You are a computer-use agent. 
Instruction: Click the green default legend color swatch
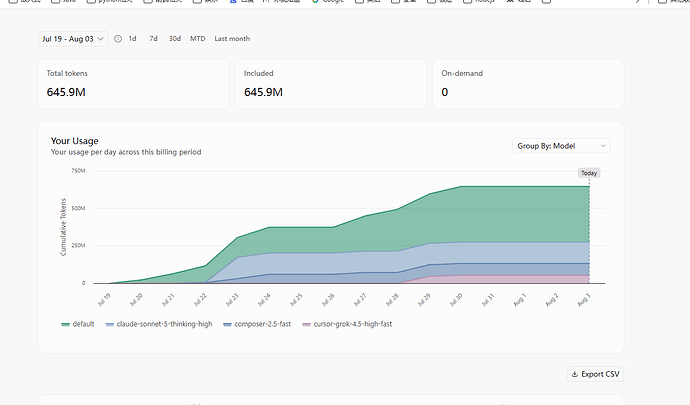(x=66, y=324)
